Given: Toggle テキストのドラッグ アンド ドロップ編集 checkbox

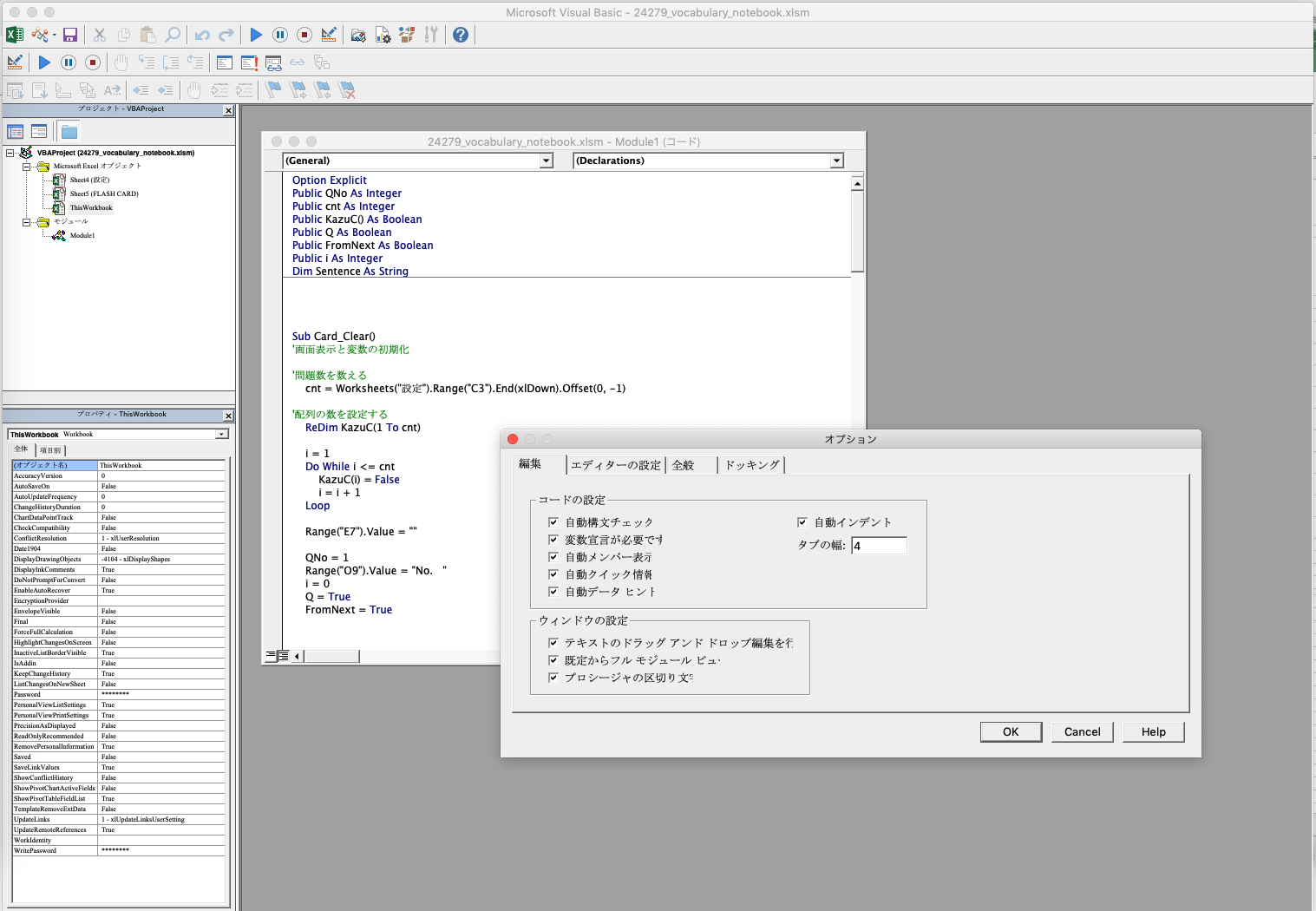Looking at the screenshot, I should tap(553, 643).
